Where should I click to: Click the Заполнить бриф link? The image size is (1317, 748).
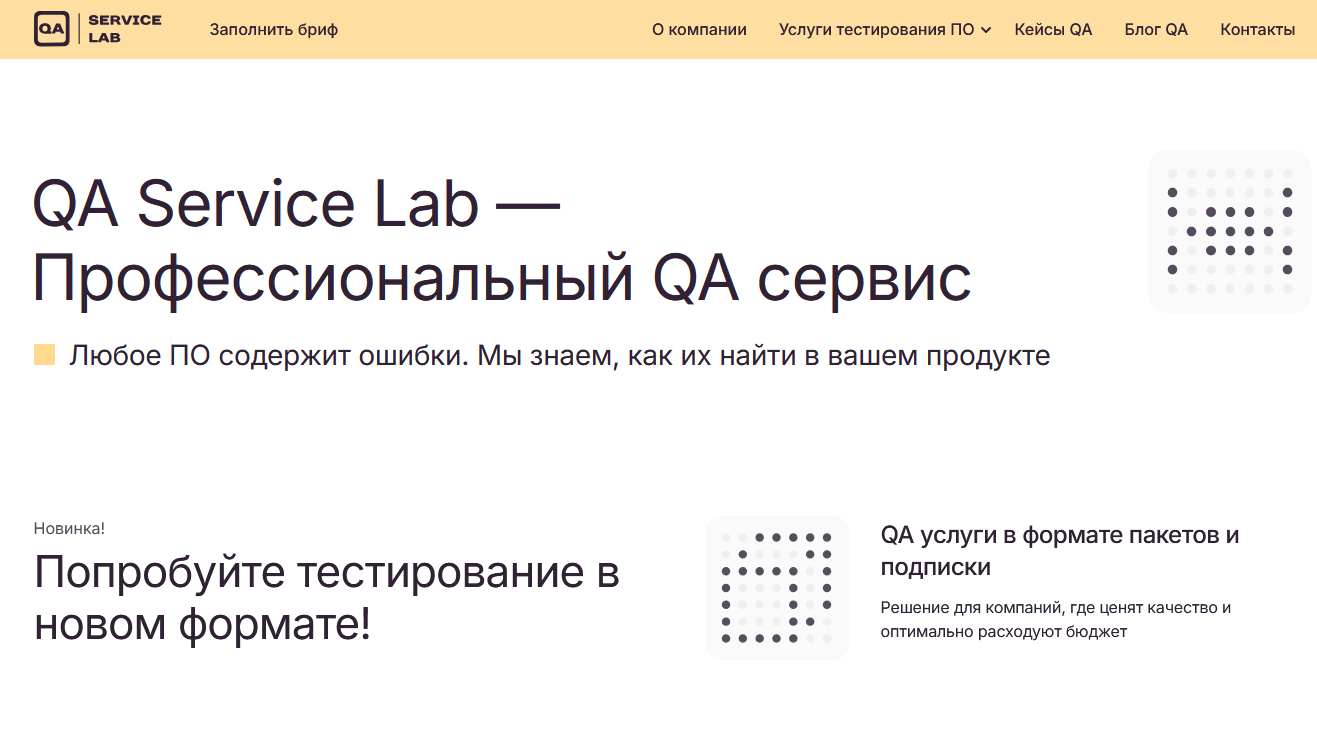click(274, 30)
